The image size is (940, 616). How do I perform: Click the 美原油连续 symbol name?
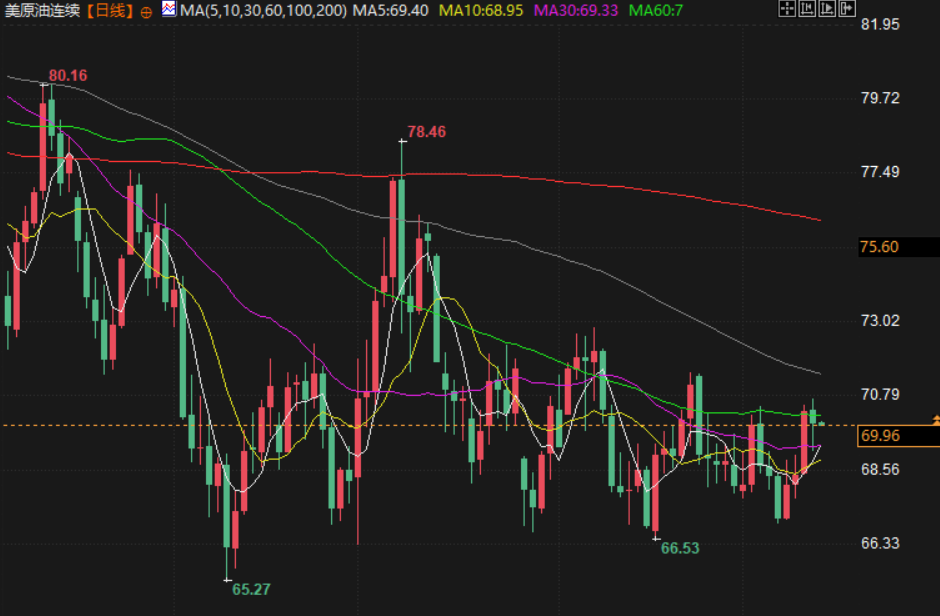pos(40,11)
